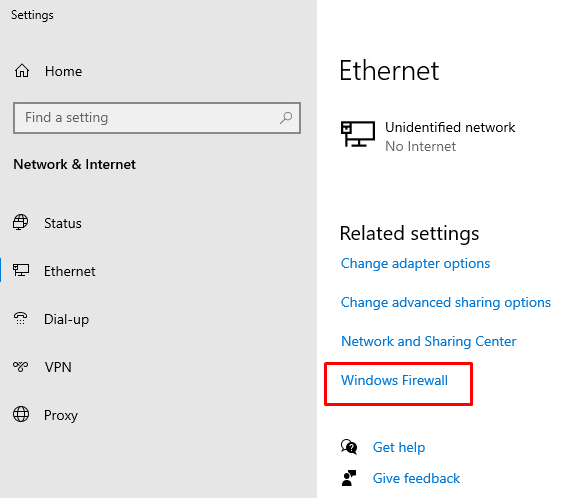Open the Windows Firewall link
571x498 pixels.
tap(394, 380)
